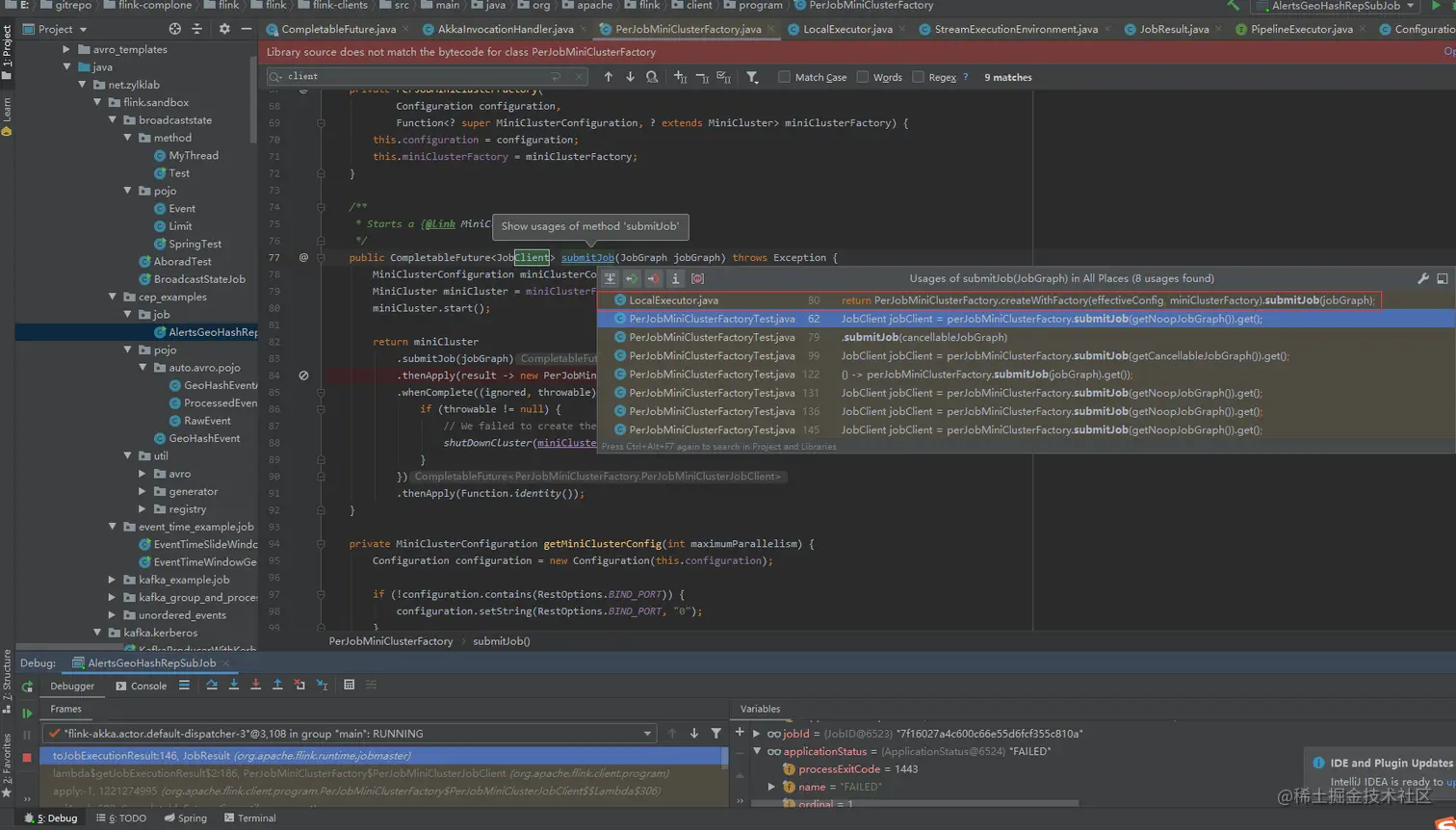The height and width of the screenshot is (830, 1456).
Task: Open Evaluate Expression calculator icon
Action: point(349,685)
